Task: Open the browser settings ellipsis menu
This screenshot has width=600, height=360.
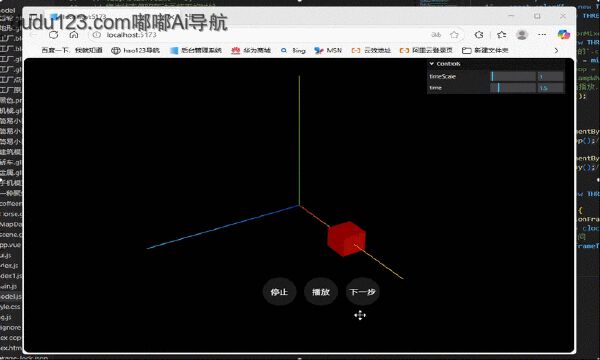Action: (x=542, y=35)
